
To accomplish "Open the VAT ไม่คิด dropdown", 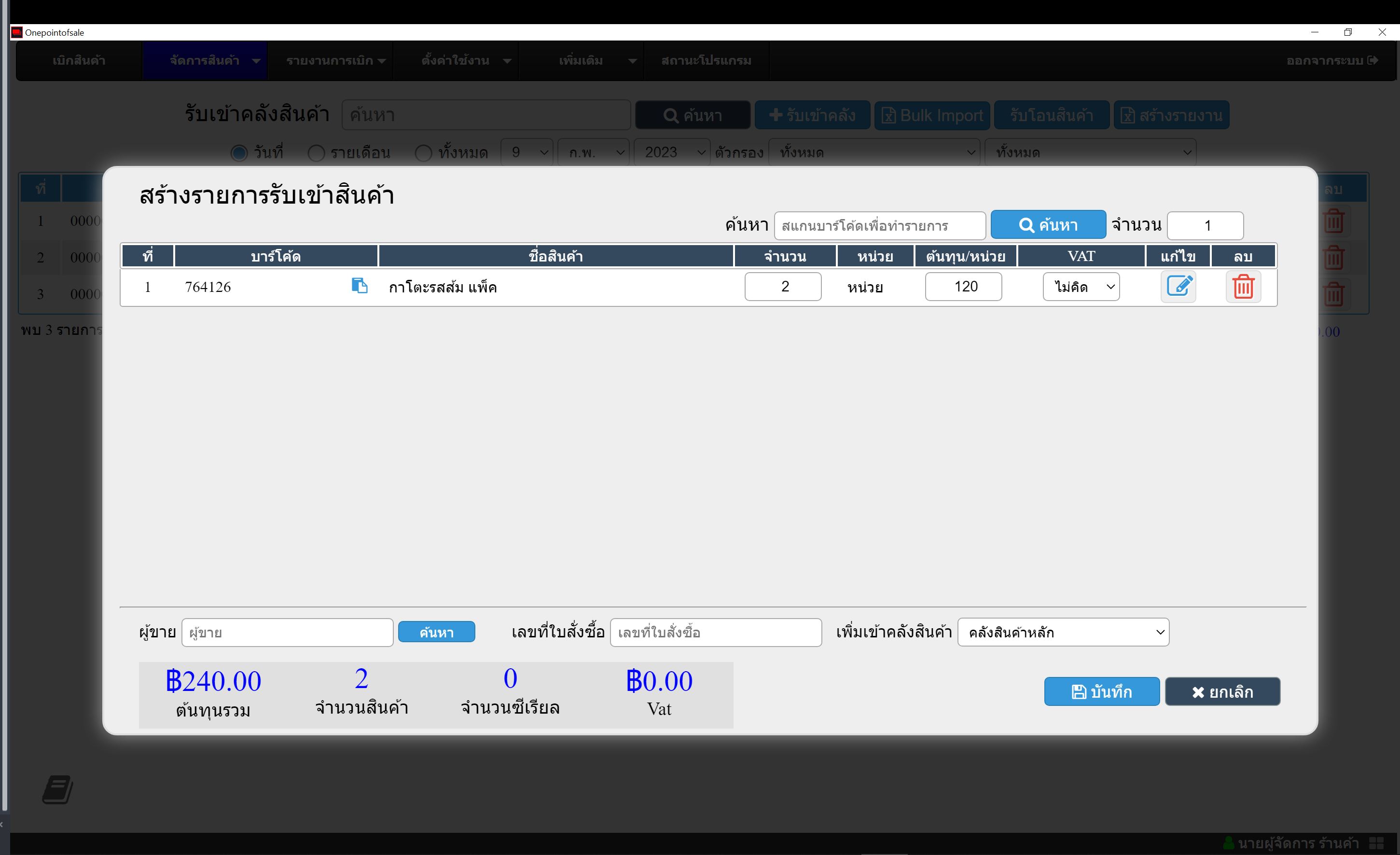I will click(x=1081, y=286).
